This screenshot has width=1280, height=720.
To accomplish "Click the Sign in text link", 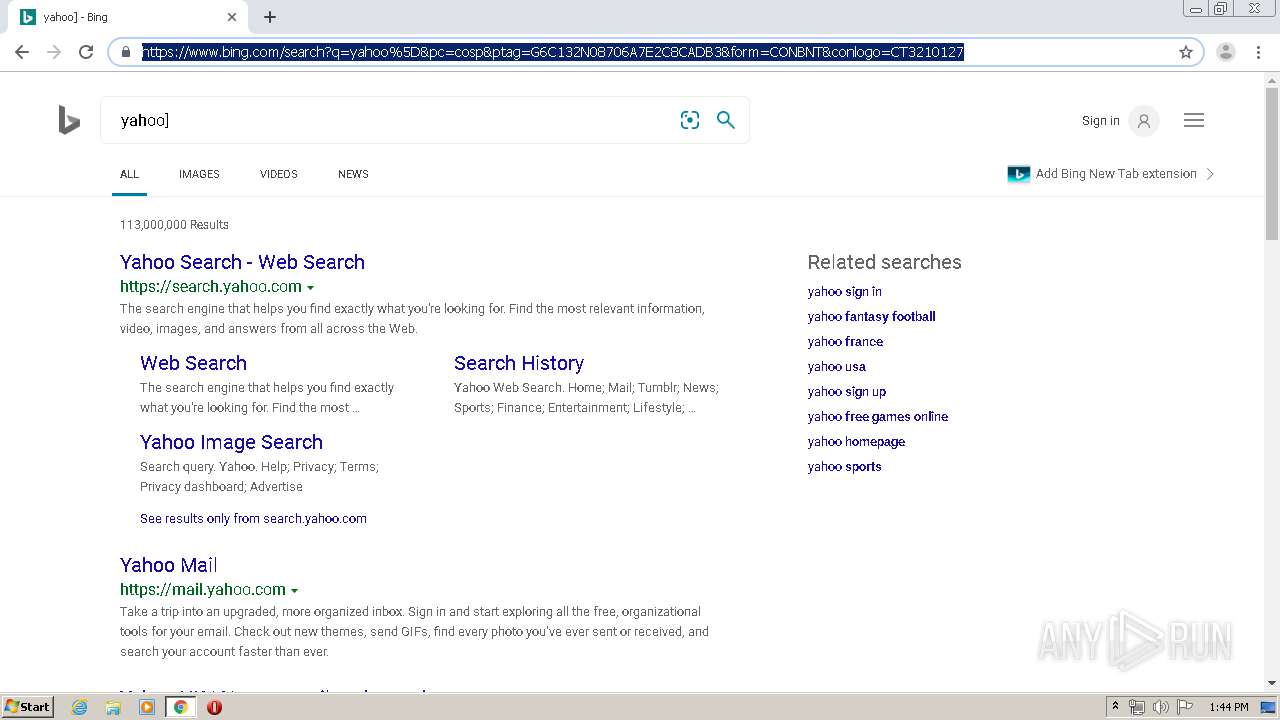I will tap(1100, 121).
